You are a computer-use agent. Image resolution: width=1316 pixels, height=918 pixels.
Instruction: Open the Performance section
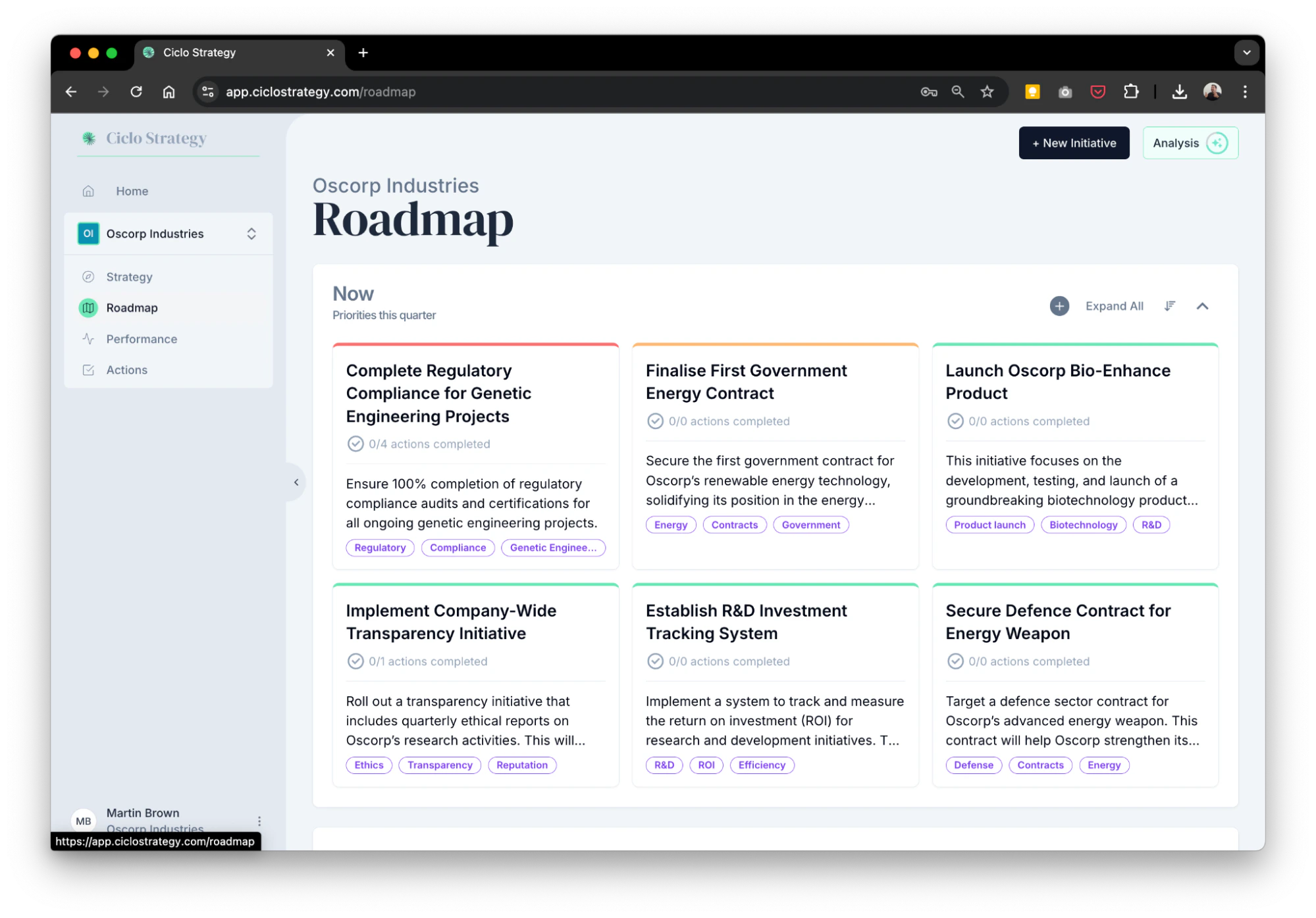click(x=142, y=340)
